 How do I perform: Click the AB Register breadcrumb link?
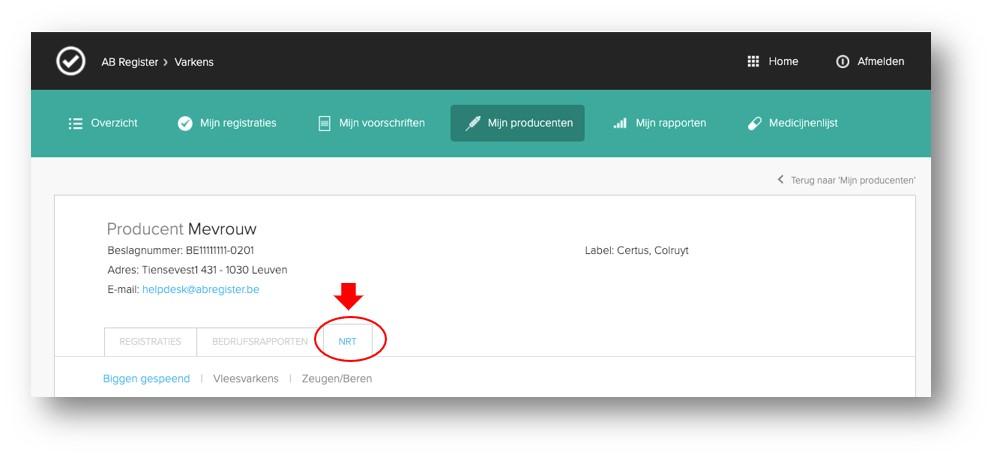tap(130, 62)
